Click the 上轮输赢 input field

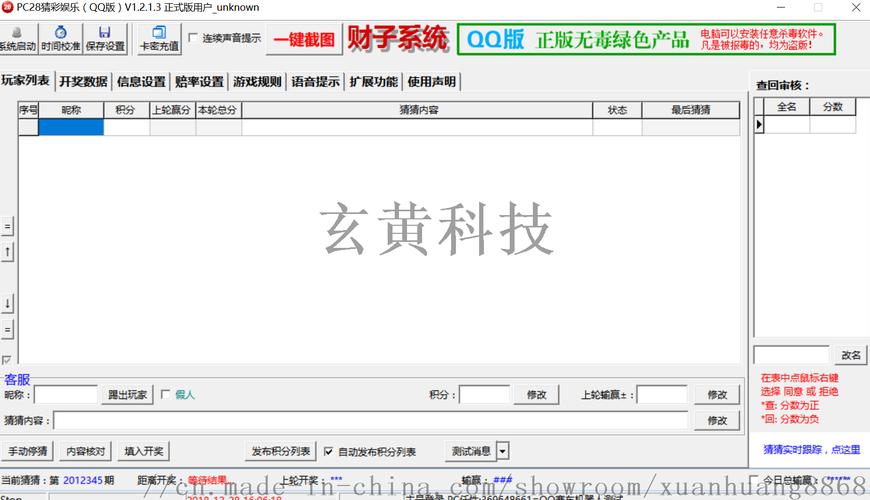662,395
